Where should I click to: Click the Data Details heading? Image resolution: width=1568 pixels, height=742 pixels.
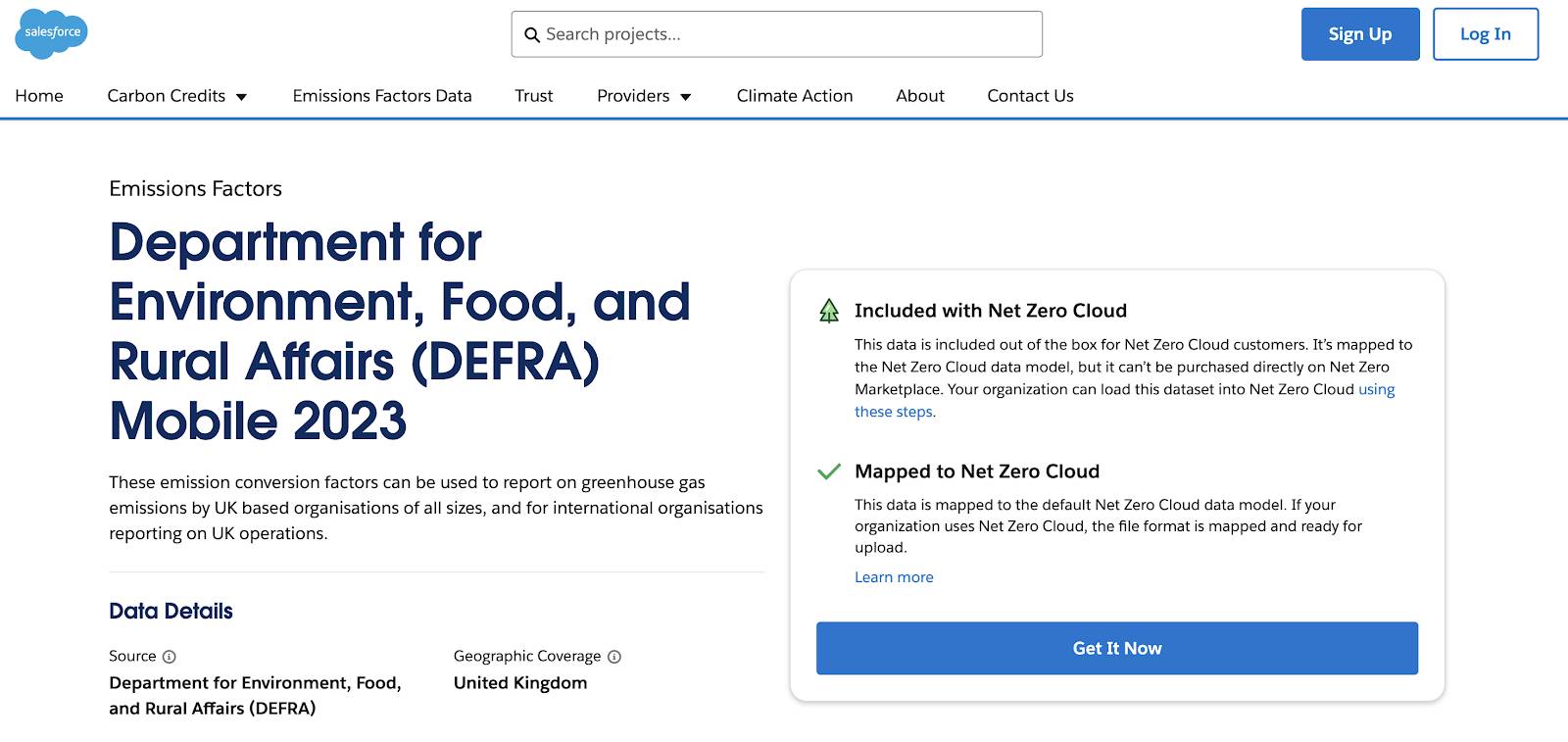(x=171, y=612)
